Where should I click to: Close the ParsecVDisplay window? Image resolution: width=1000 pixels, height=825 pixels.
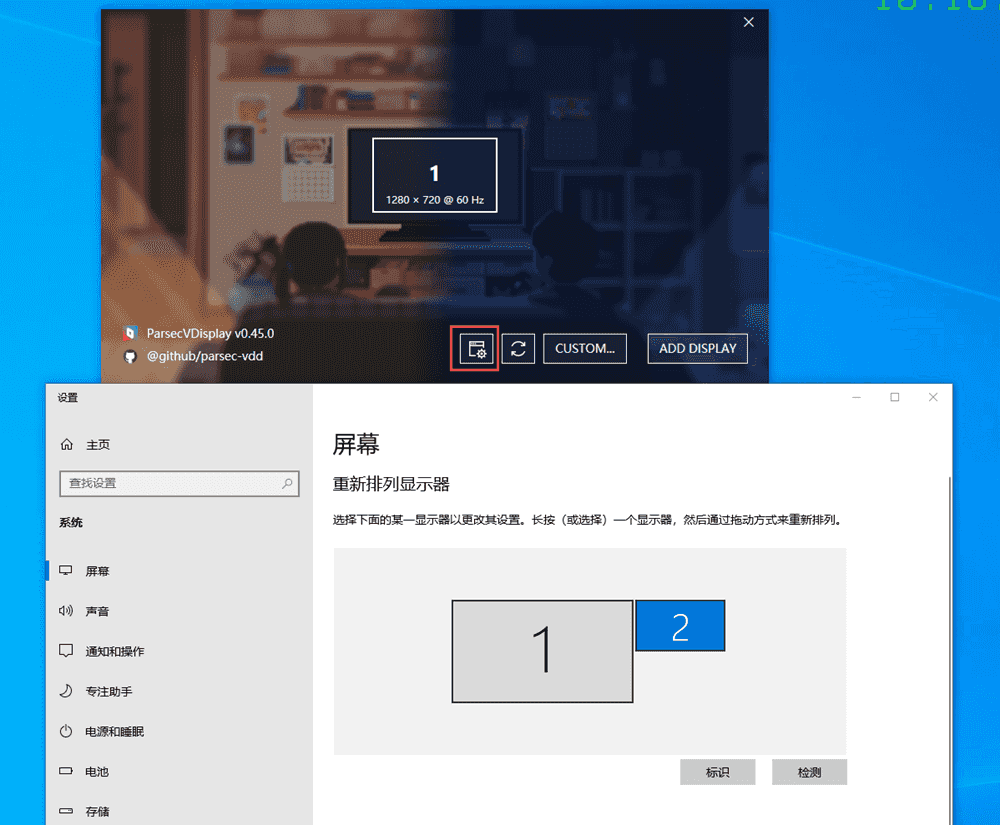pyautogui.click(x=749, y=23)
